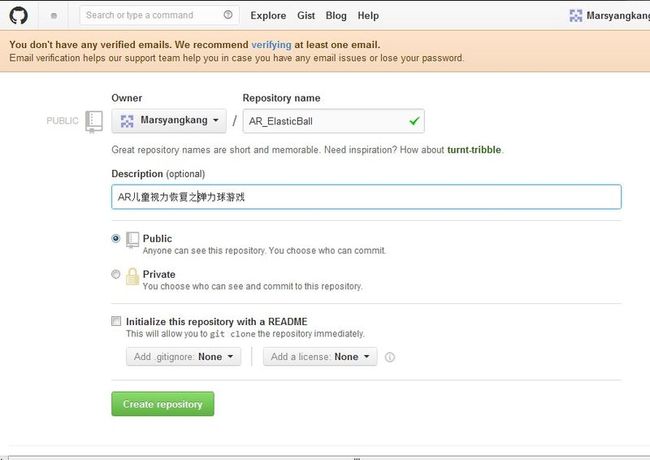Open the Explore menu item
Image resolution: width=650 pixels, height=460 pixels.
coord(268,16)
